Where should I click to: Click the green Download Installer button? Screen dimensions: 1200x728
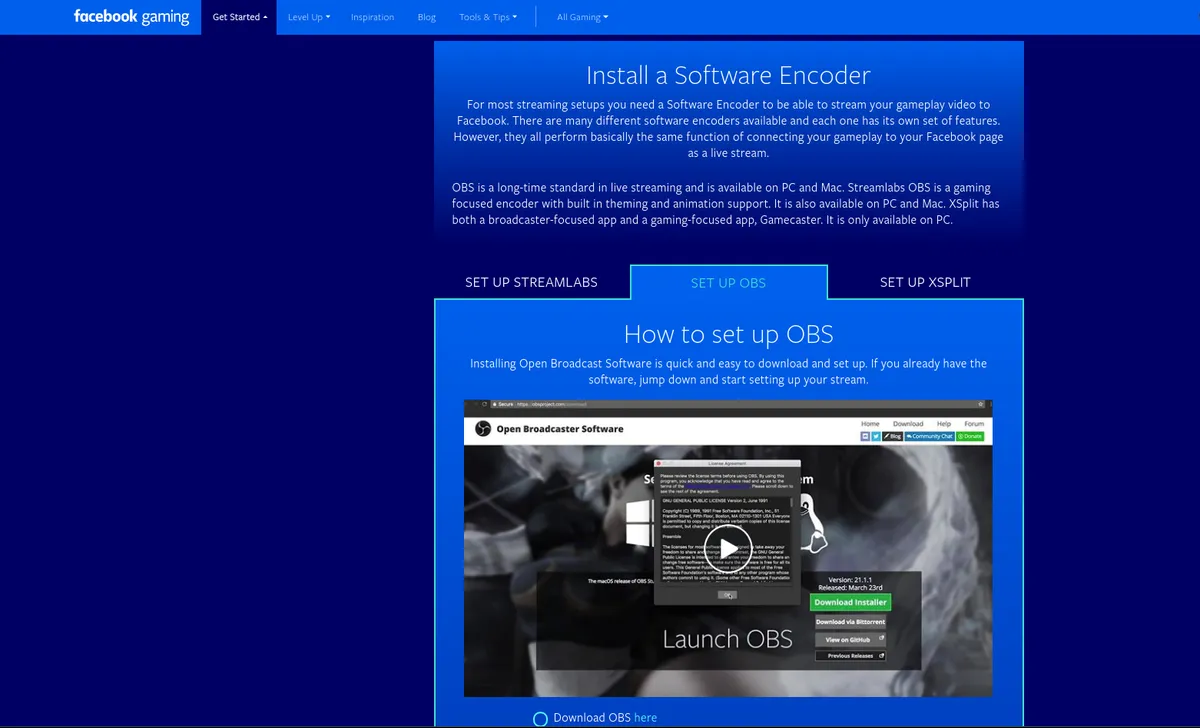pyautogui.click(x=849, y=602)
